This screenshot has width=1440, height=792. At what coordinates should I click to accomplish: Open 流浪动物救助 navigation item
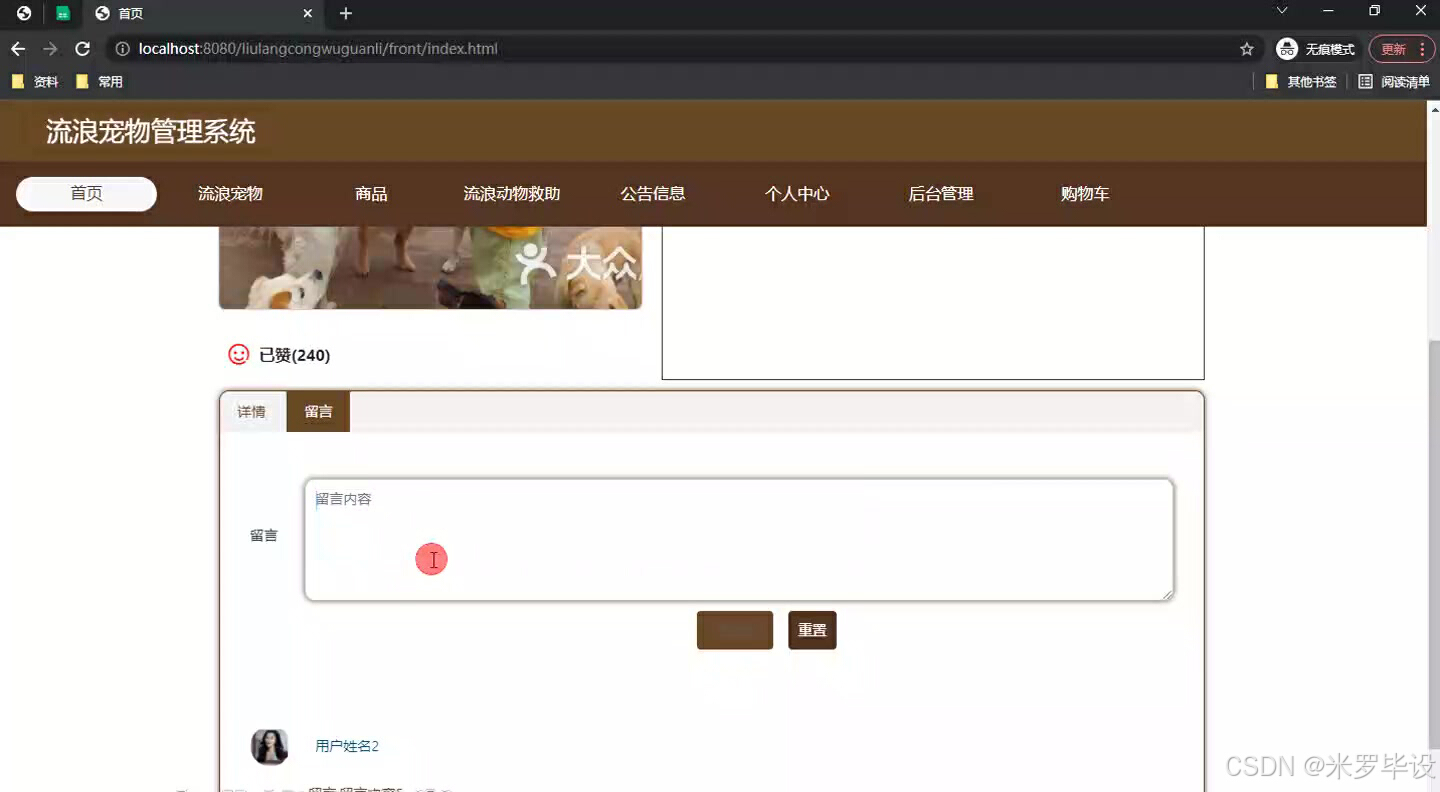pos(512,194)
